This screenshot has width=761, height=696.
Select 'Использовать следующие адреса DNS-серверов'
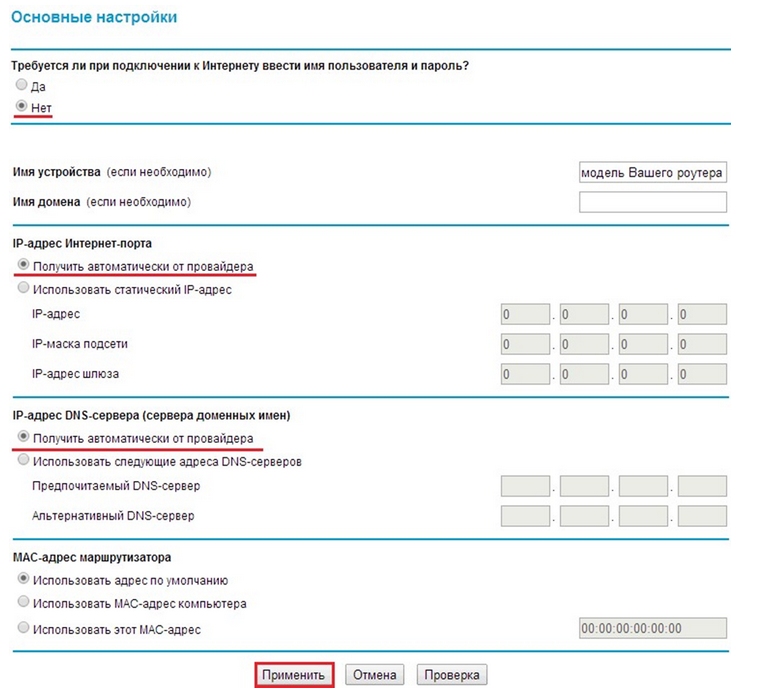(x=22, y=461)
